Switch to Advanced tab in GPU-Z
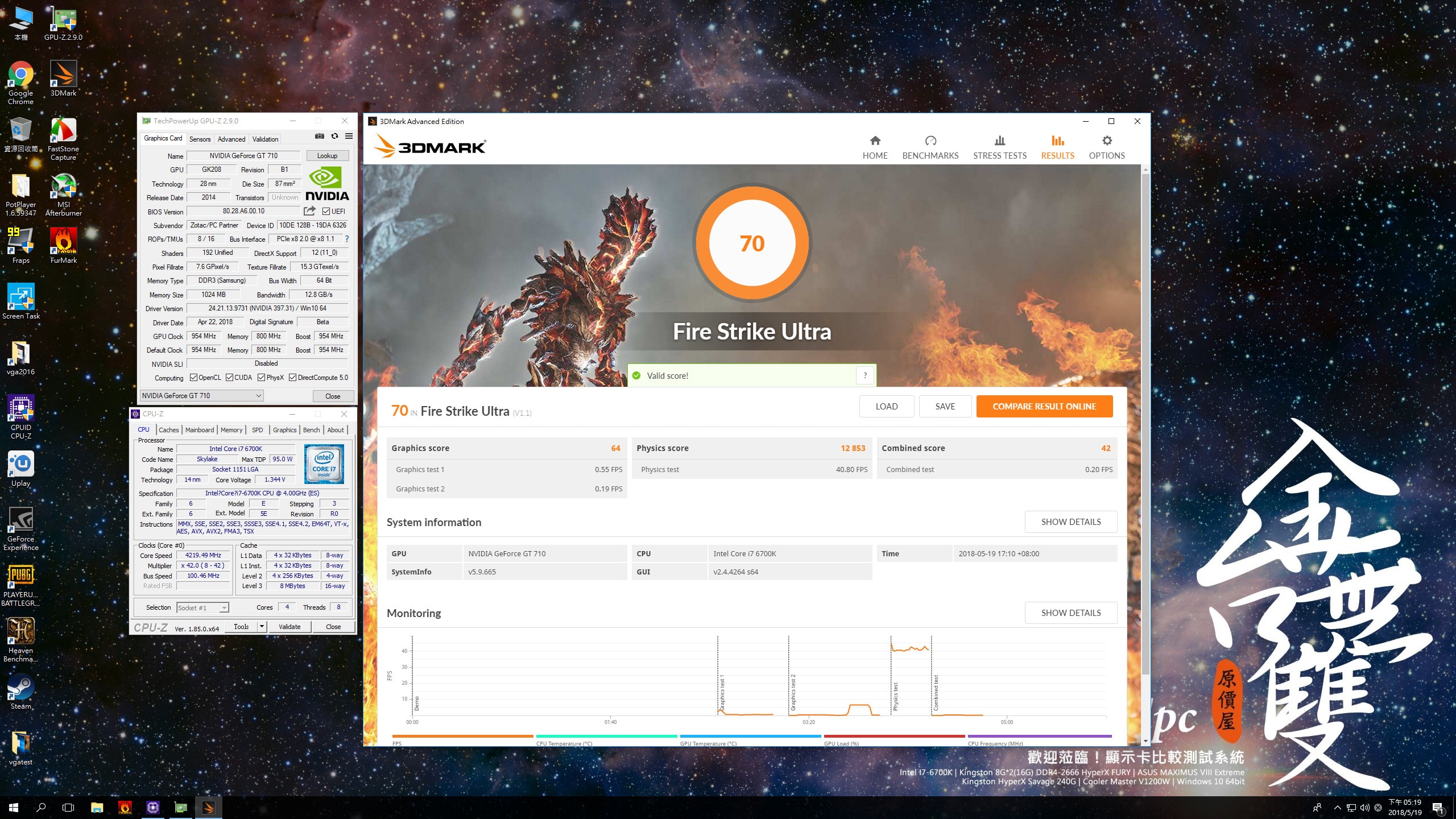Image resolution: width=1456 pixels, height=819 pixels. coord(231,139)
